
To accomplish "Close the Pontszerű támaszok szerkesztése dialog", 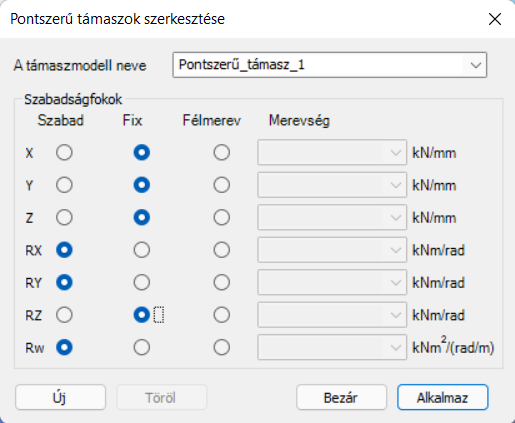I will (x=495, y=19).
